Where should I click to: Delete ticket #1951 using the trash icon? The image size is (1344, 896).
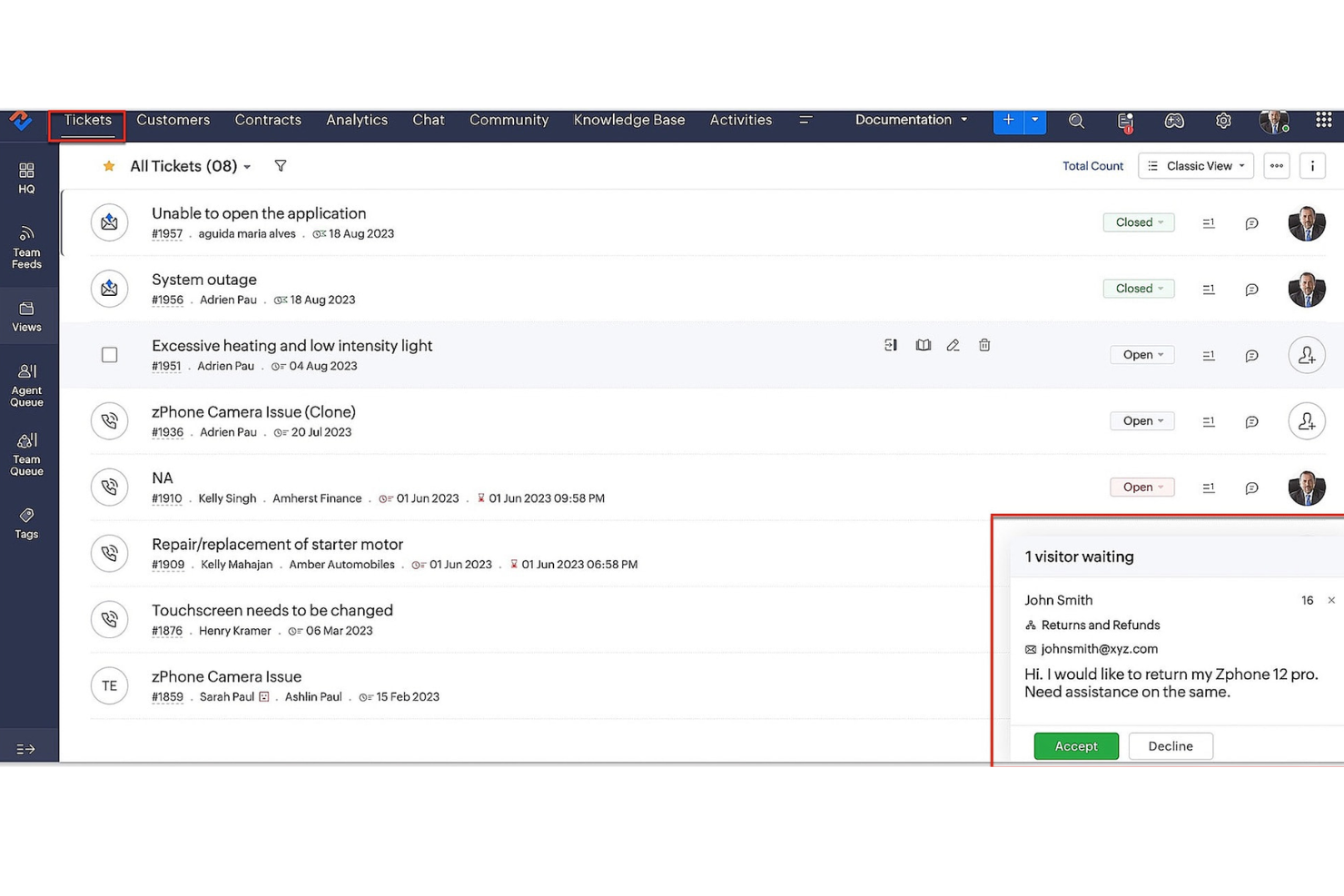click(x=984, y=345)
